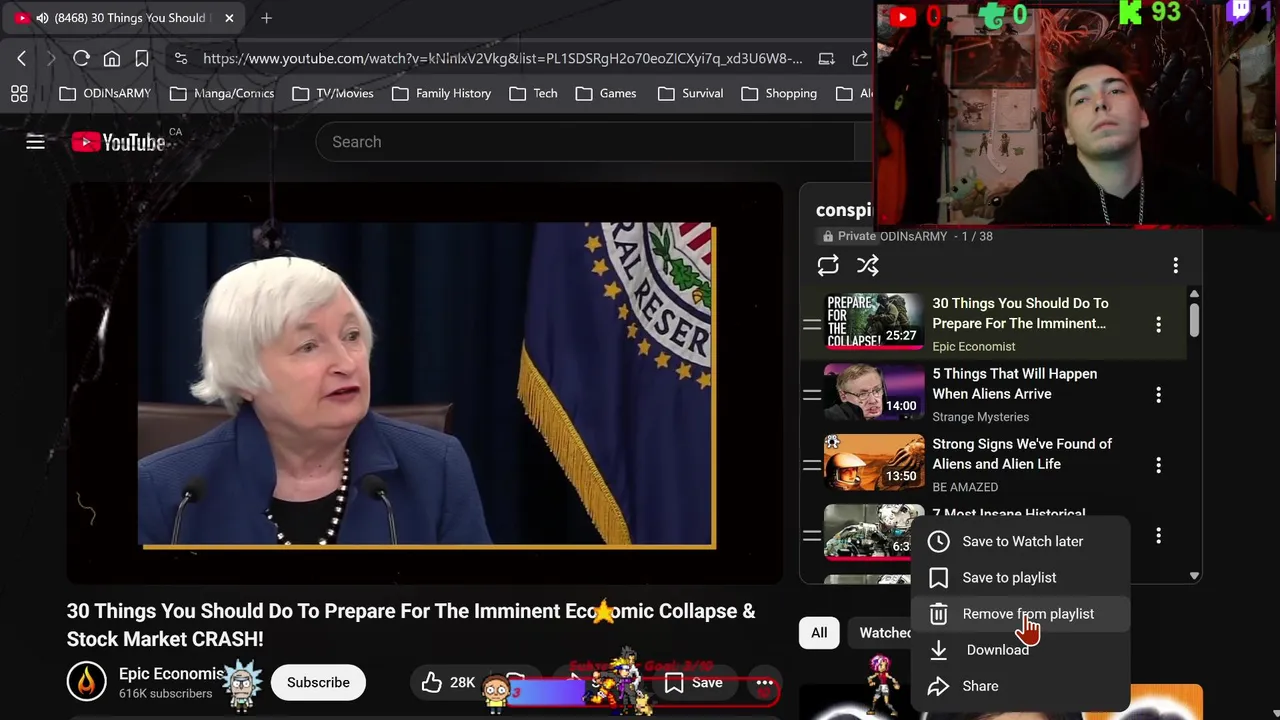
Task: Open the YouTube hamburger guide menu
Action: [35, 142]
